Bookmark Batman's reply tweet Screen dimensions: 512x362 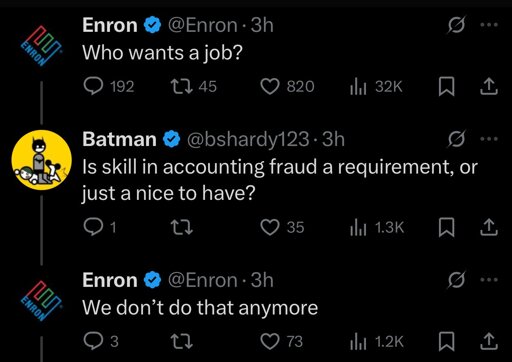coord(446,227)
